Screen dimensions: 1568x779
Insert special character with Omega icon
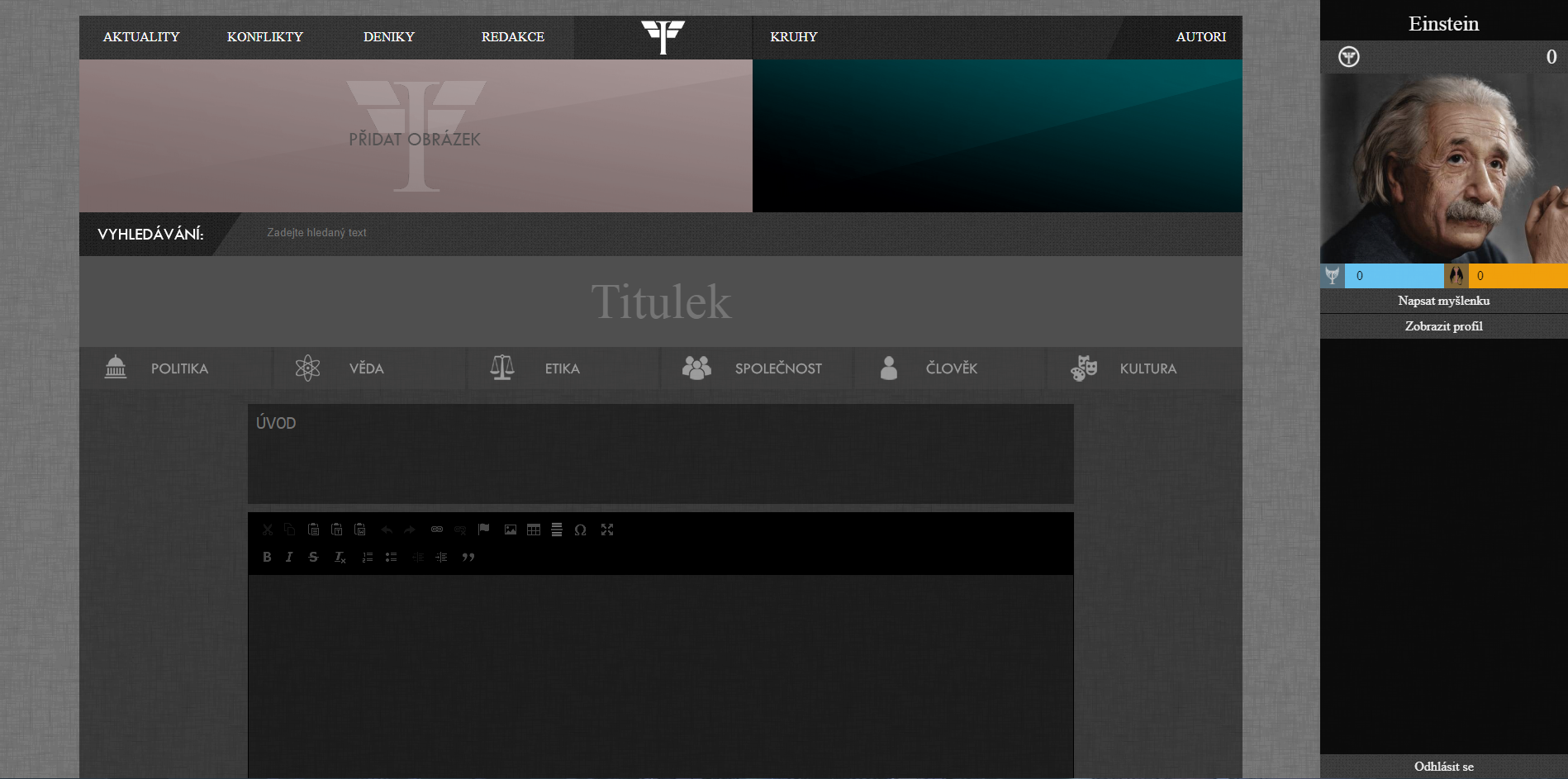[x=581, y=530]
